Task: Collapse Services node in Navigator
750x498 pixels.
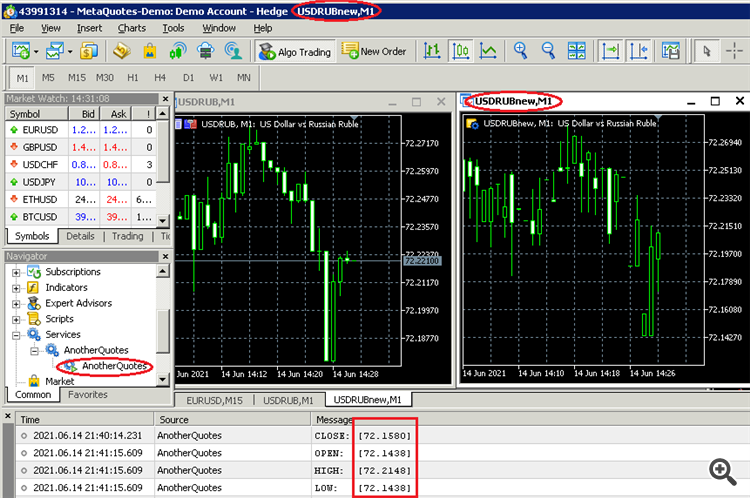Action: 16,335
